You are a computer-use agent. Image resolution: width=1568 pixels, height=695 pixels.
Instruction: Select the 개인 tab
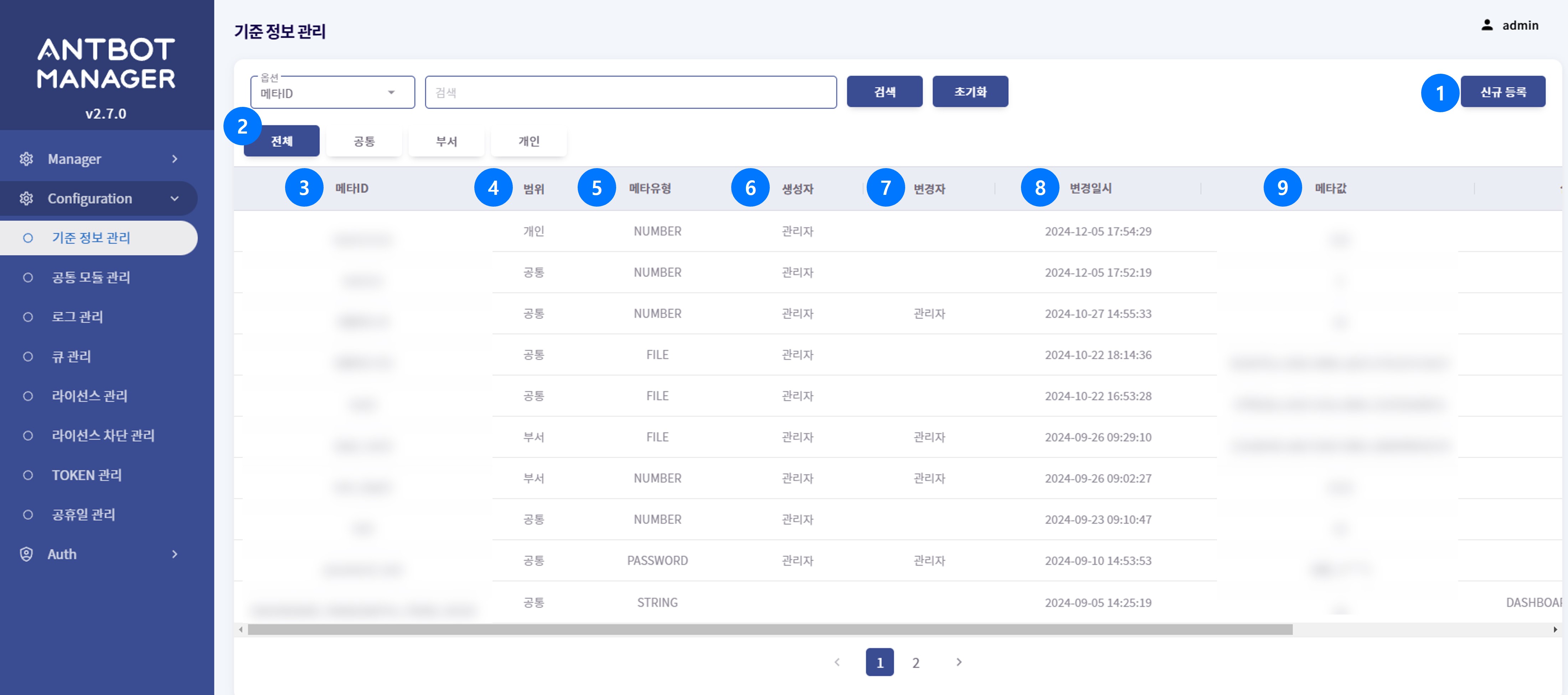coord(529,141)
